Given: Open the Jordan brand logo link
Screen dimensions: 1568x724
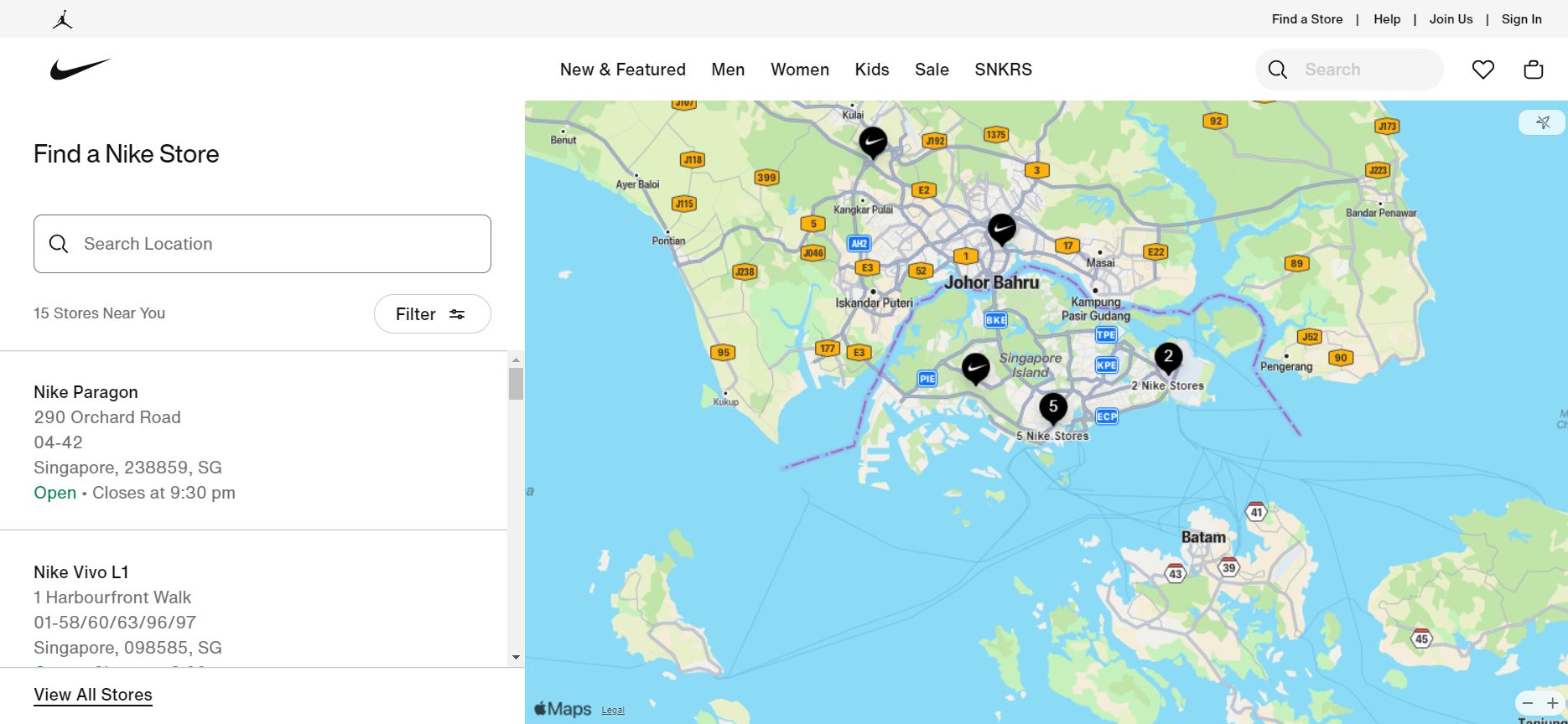Looking at the screenshot, I should click(x=63, y=19).
